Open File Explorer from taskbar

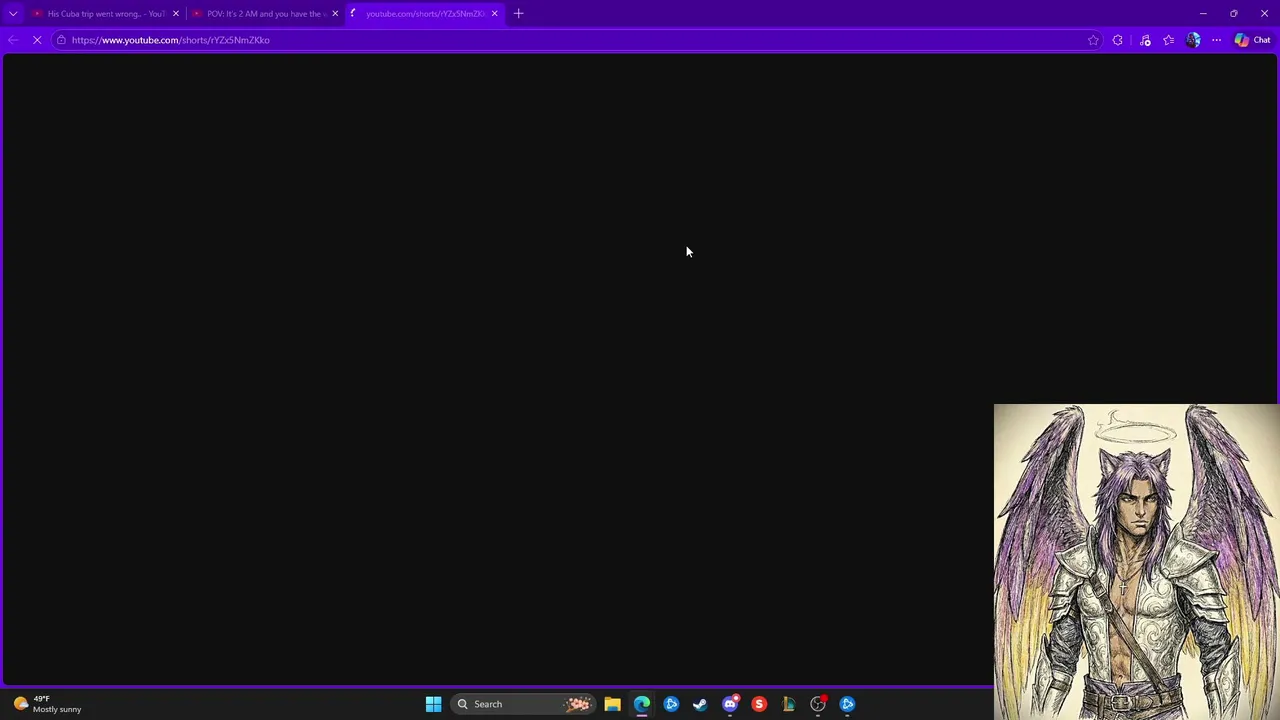612,704
